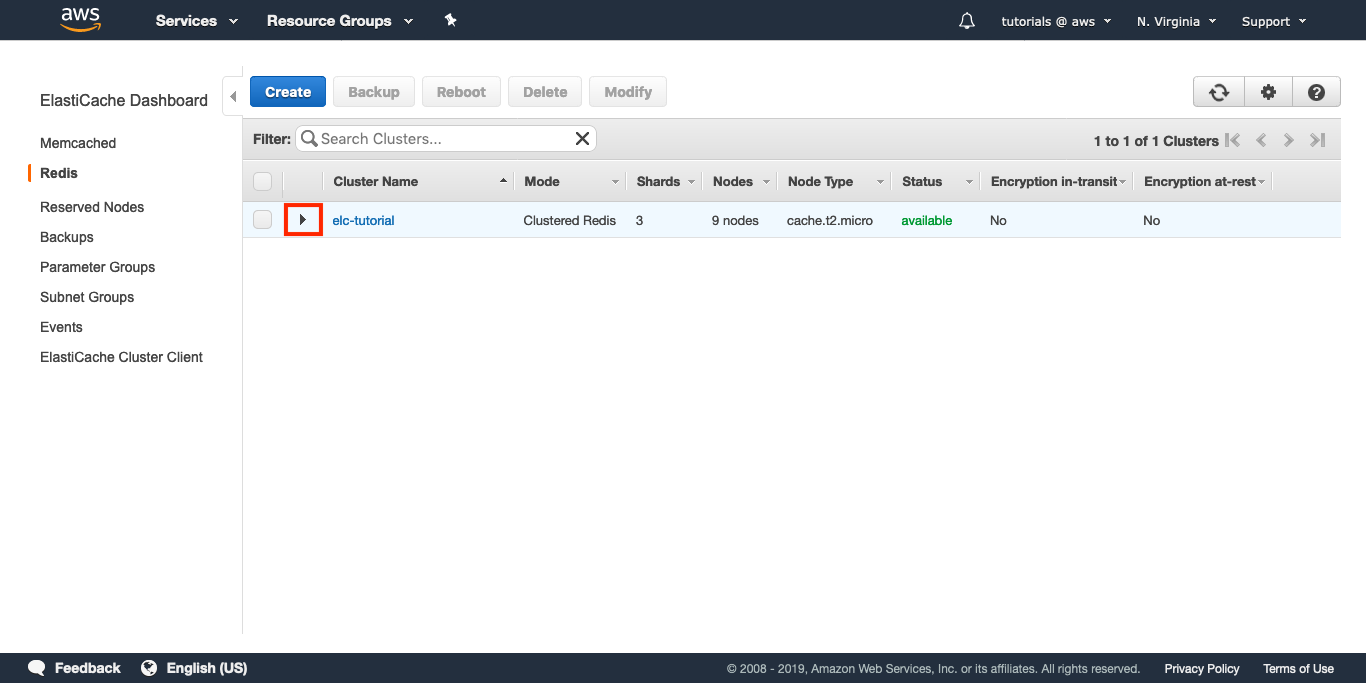Select the elc-tutorial cluster checkbox
This screenshot has width=1366, height=683.
[262, 220]
